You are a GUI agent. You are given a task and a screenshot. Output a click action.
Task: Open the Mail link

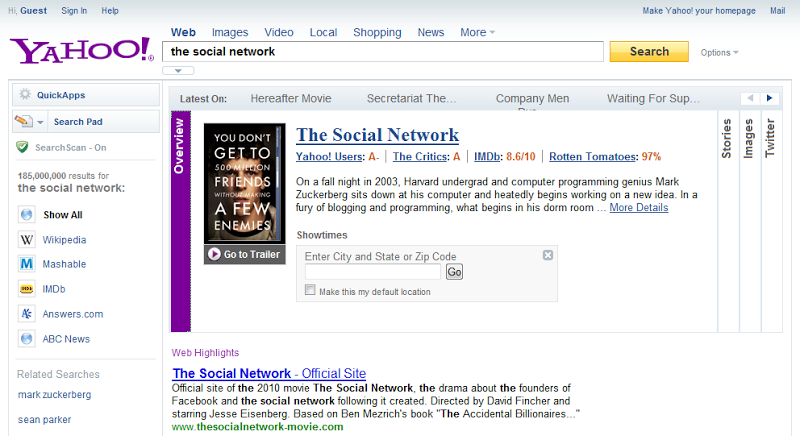coord(778,11)
